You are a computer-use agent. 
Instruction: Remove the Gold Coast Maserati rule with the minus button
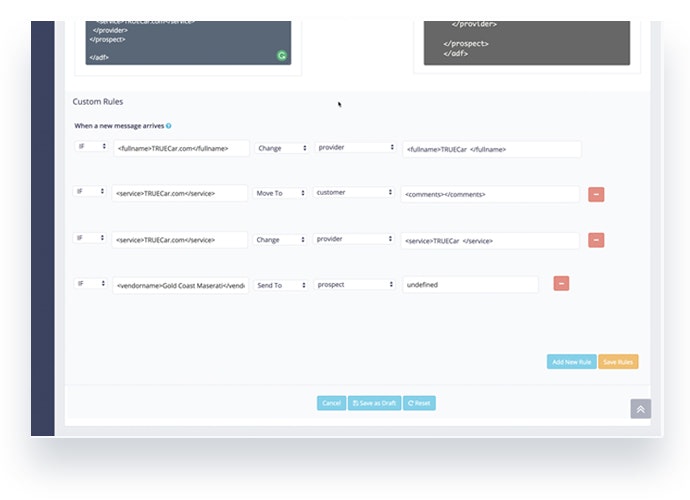pos(561,283)
